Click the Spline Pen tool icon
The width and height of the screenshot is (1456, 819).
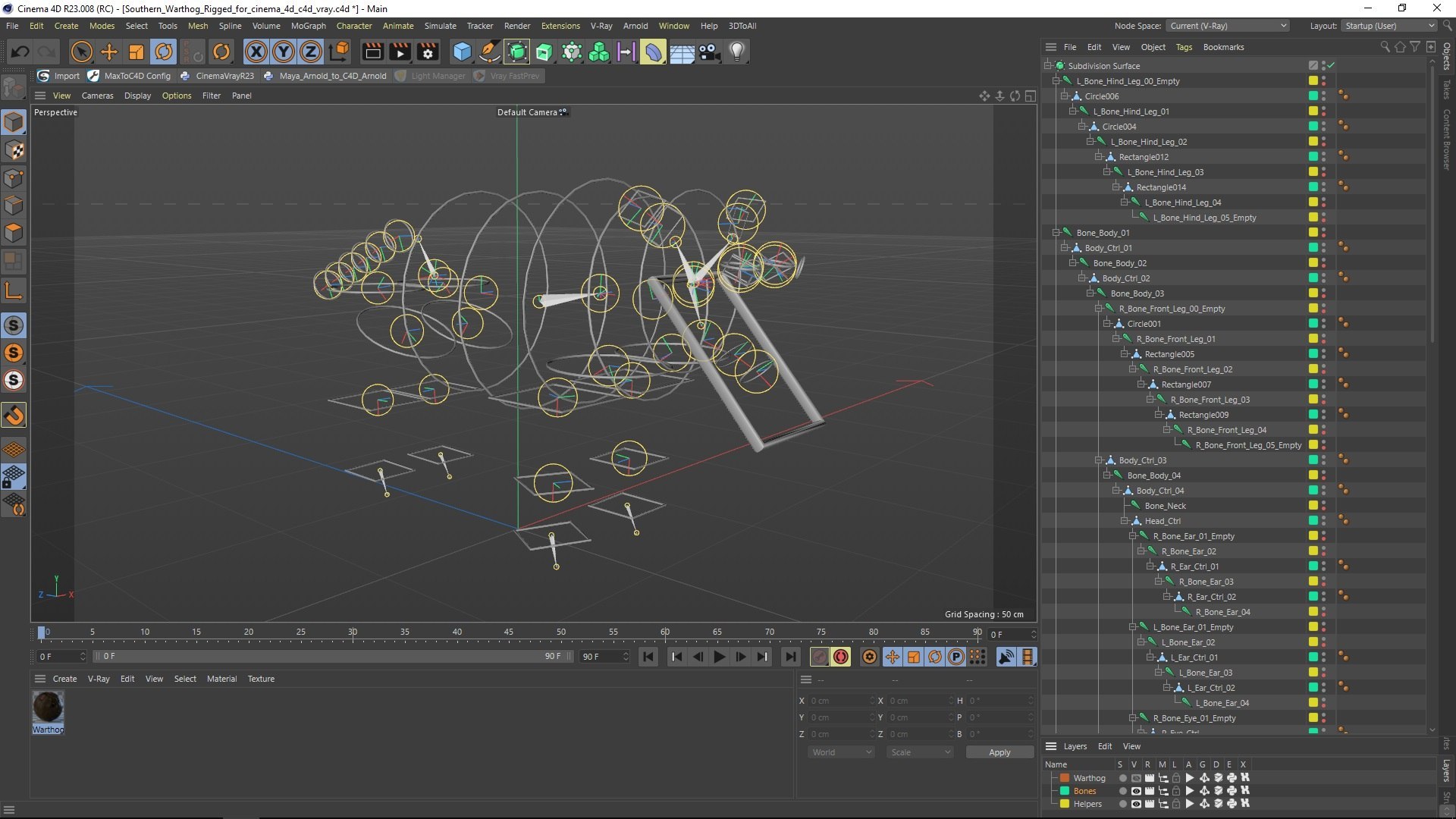[x=490, y=52]
